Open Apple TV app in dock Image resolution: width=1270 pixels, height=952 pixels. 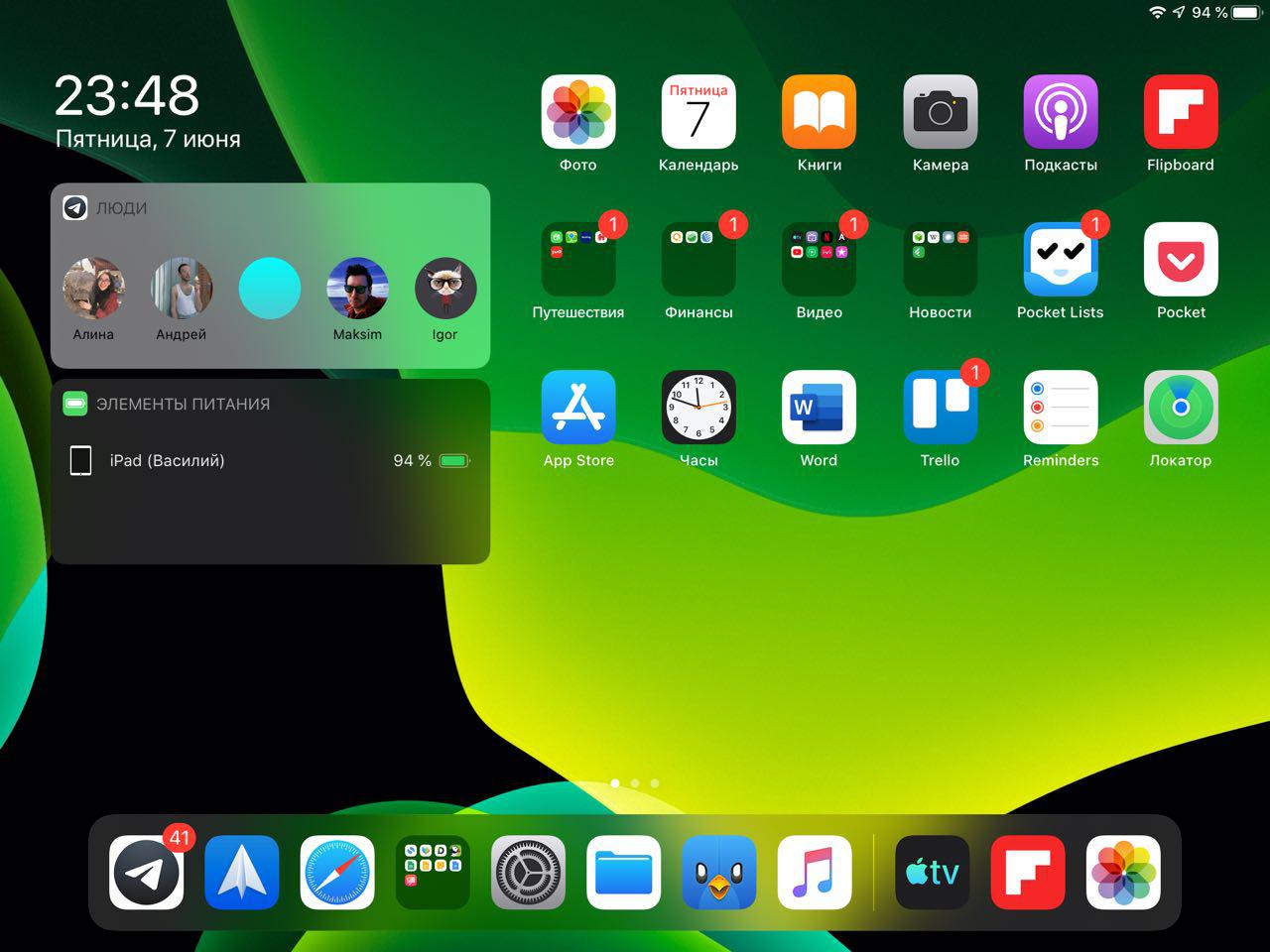(933, 873)
